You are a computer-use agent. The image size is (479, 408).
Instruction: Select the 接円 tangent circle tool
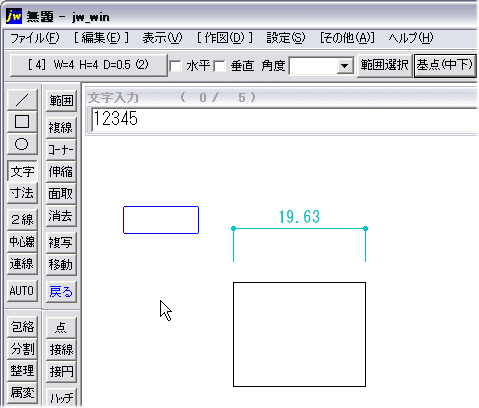61,371
